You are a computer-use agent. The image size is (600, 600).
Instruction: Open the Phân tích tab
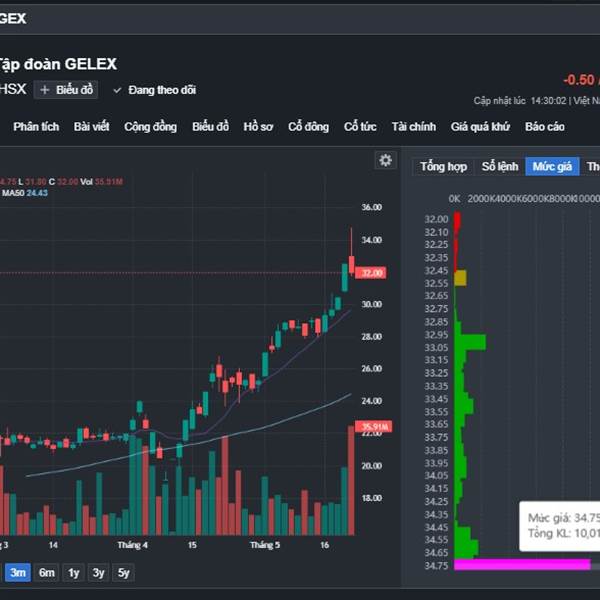(x=36, y=127)
